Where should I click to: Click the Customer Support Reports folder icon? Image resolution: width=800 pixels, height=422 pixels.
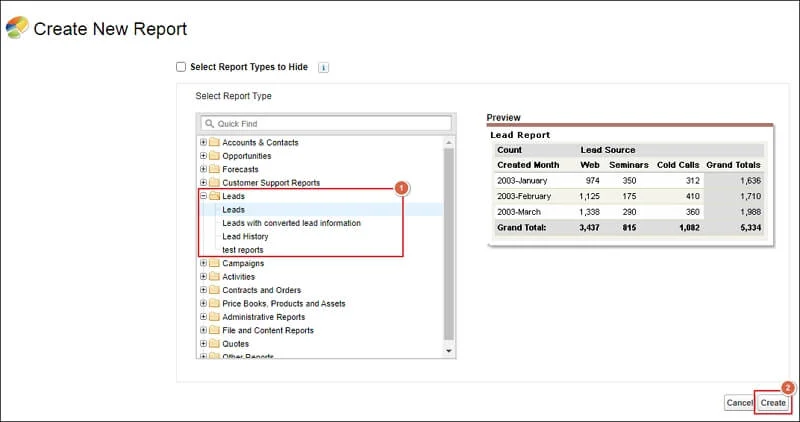[x=214, y=182]
